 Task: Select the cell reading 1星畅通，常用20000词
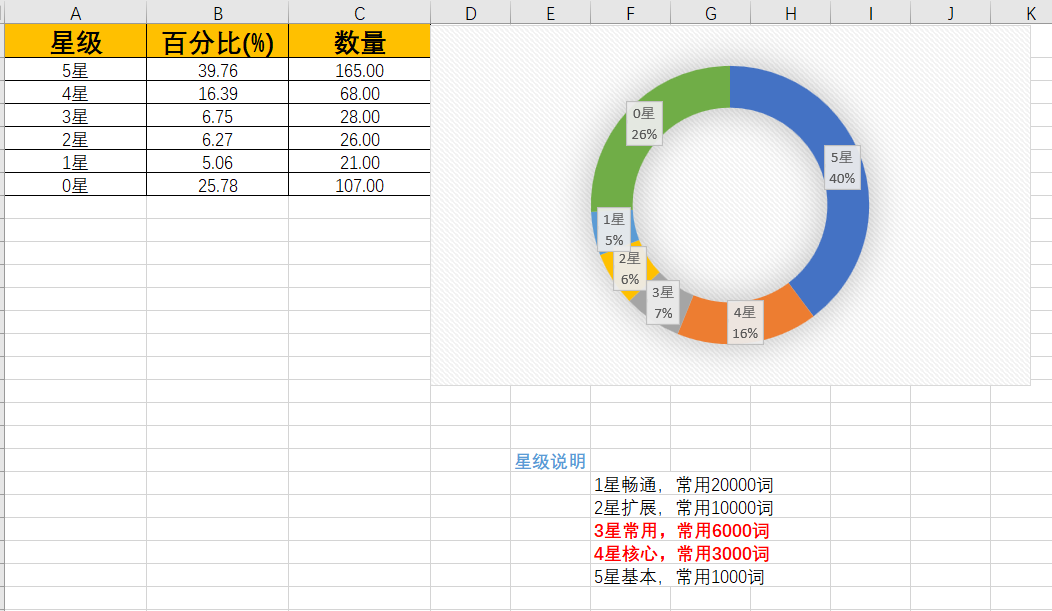click(684, 484)
